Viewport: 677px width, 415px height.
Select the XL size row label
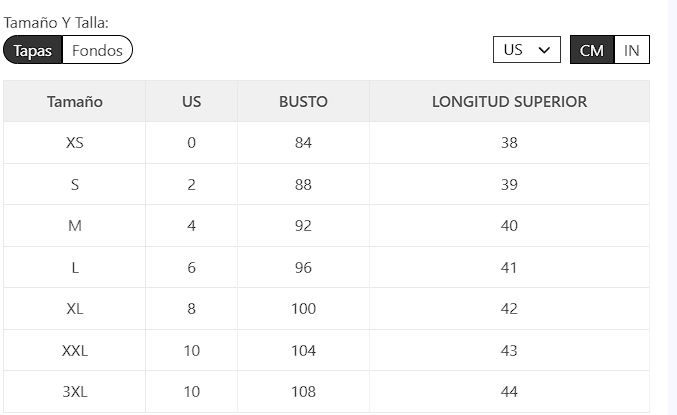coord(75,309)
